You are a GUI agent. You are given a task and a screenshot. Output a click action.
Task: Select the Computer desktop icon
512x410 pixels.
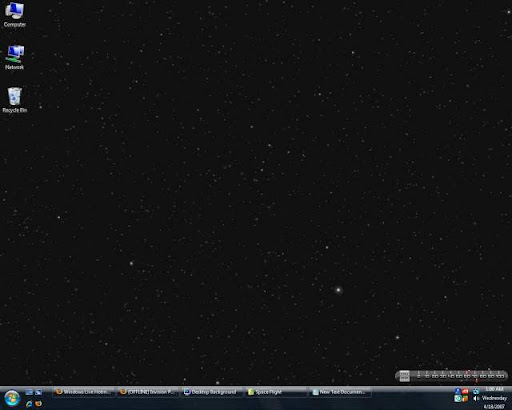pos(14,14)
